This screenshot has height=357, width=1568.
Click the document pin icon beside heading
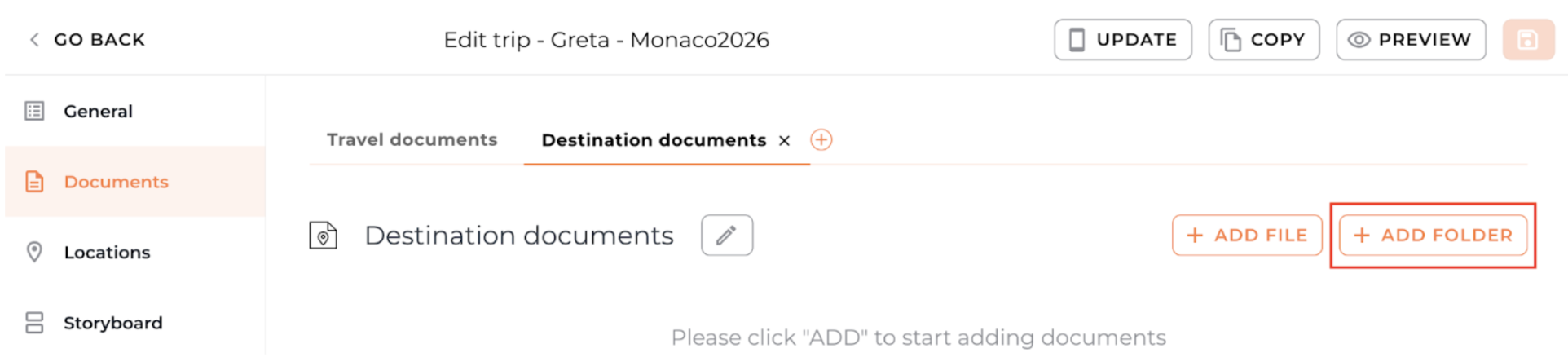(324, 236)
